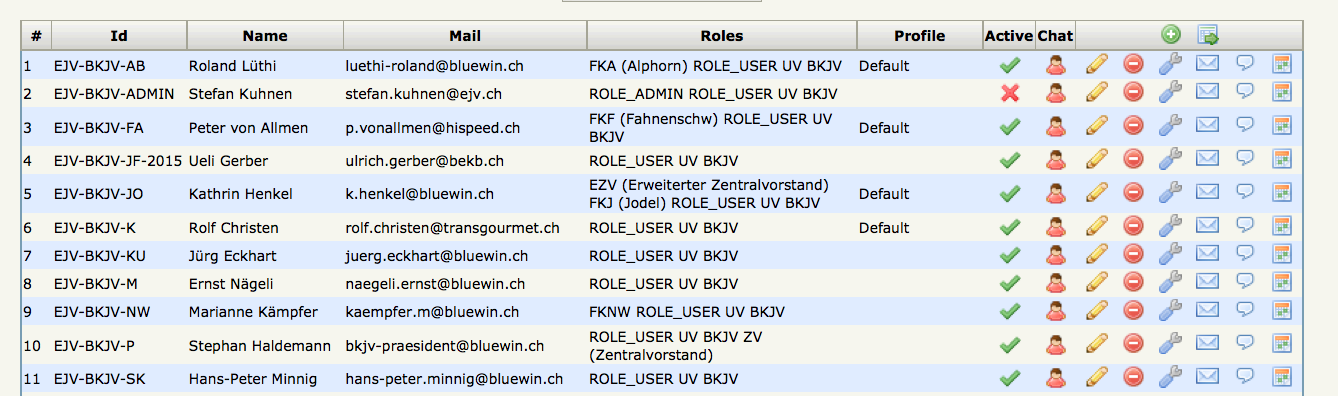
Task: Sort by the Name column header
Action: click(x=265, y=36)
